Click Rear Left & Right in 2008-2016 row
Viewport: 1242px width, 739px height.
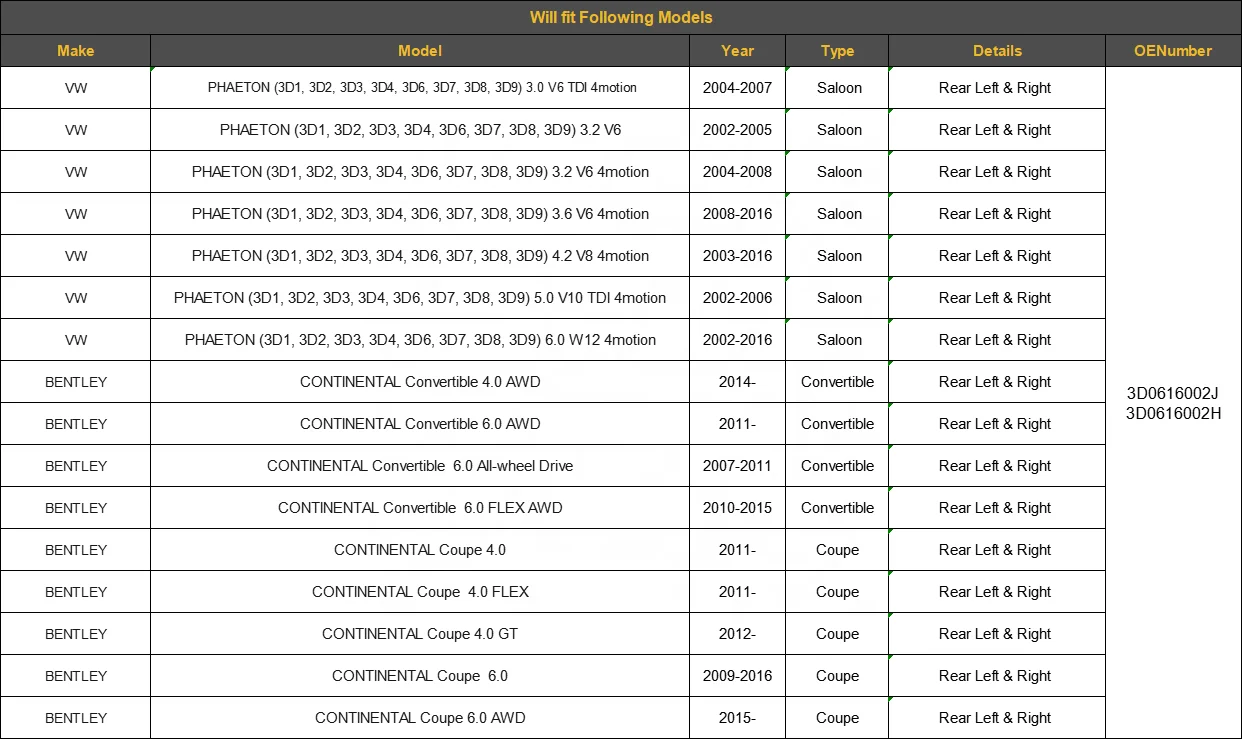tap(997, 214)
